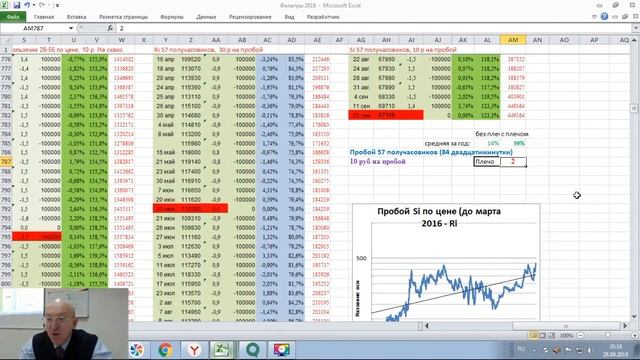Click the Redo arrow icon

(42, 5)
